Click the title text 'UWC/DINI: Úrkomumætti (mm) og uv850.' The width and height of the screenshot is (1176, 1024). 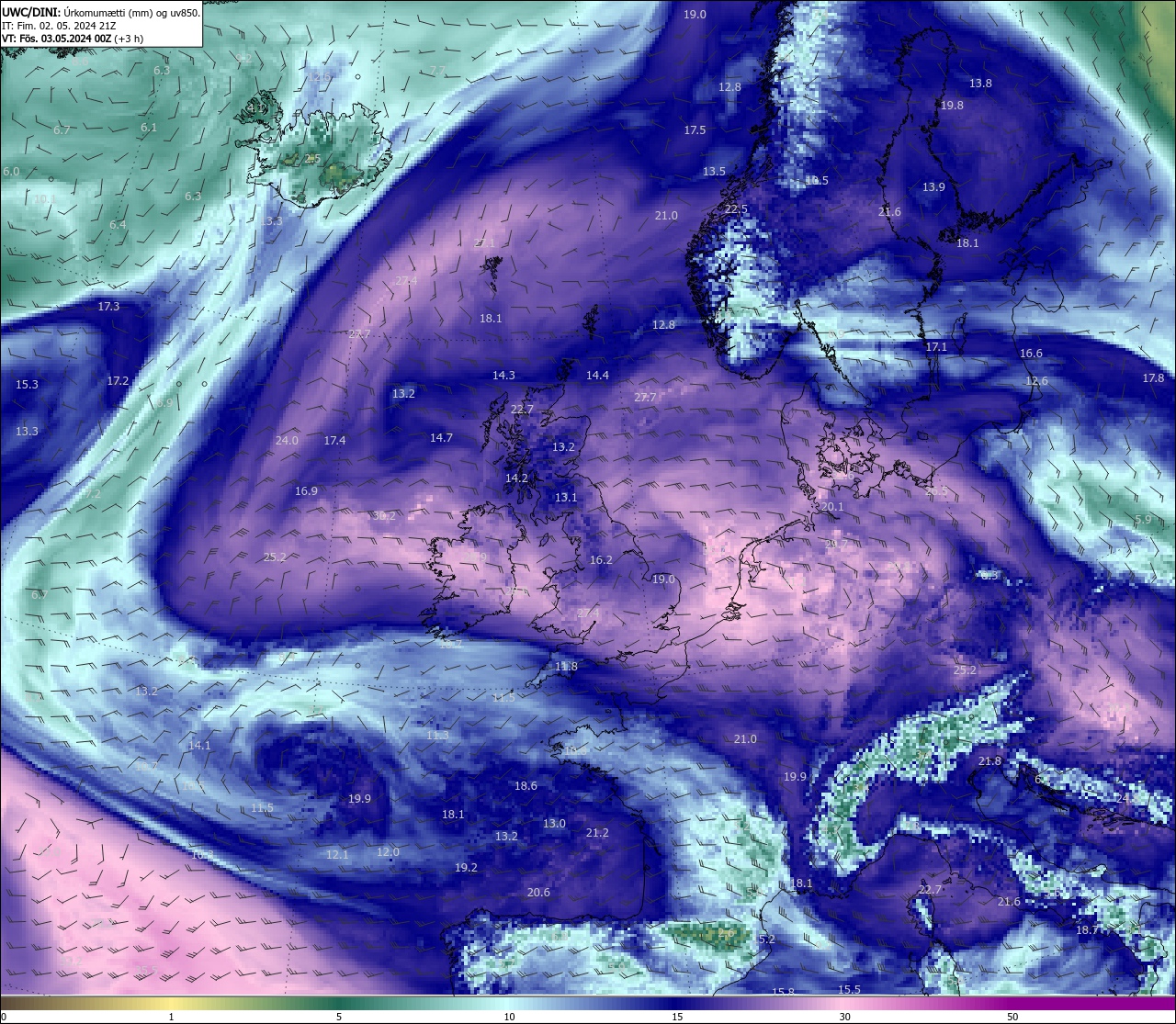pyautogui.click(x=101, y=13)
